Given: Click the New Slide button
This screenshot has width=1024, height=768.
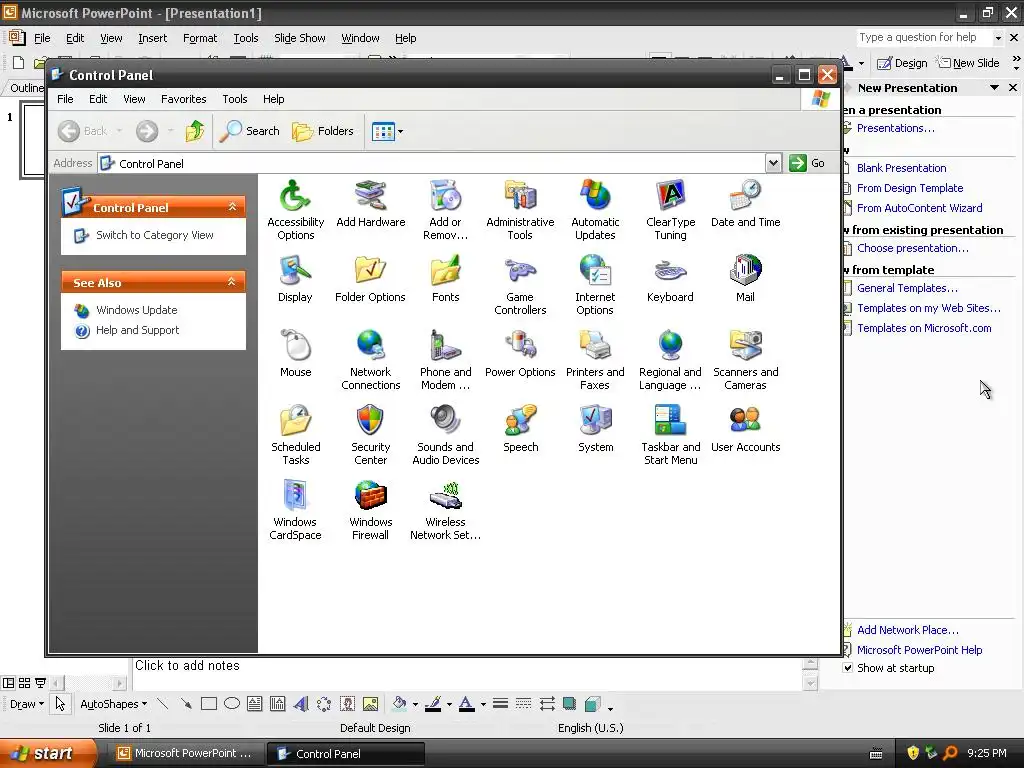Looking at the screenshot, I should 968,63.
